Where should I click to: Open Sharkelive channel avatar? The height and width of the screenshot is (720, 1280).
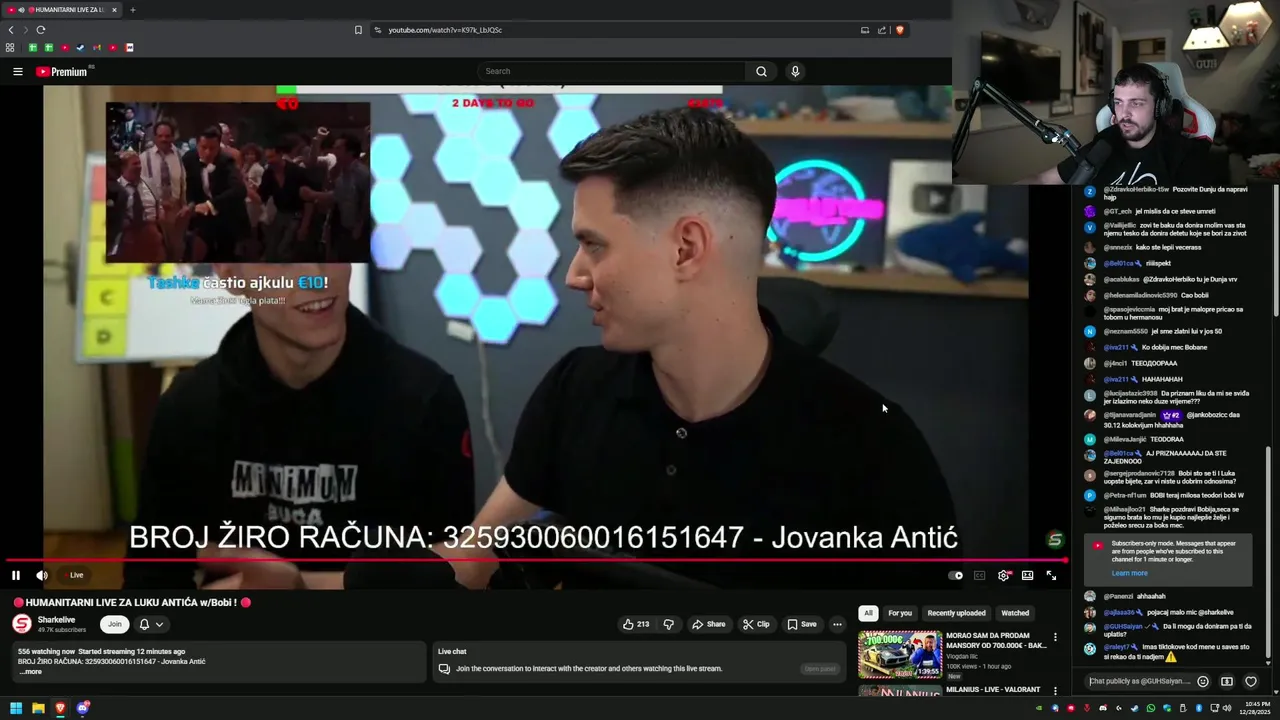click(x=22, y=624)
